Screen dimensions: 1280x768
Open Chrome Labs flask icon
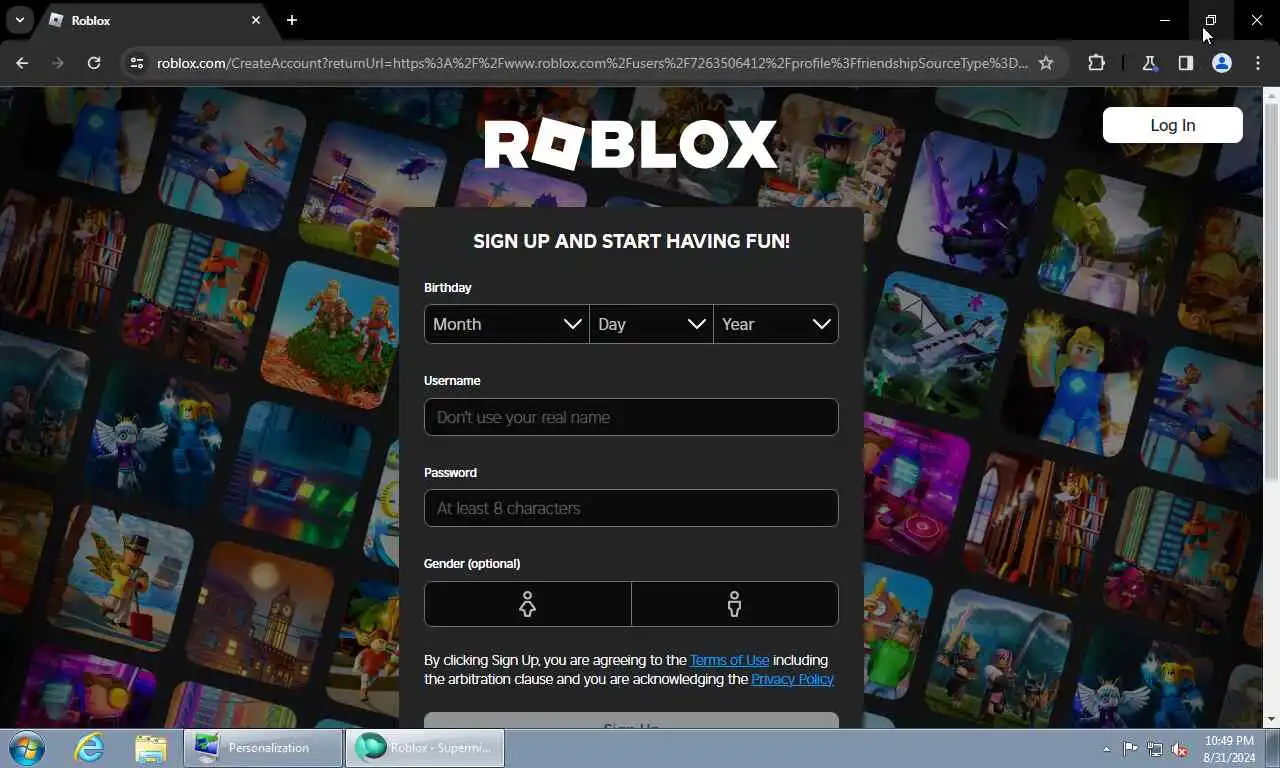click(1150, 63)
